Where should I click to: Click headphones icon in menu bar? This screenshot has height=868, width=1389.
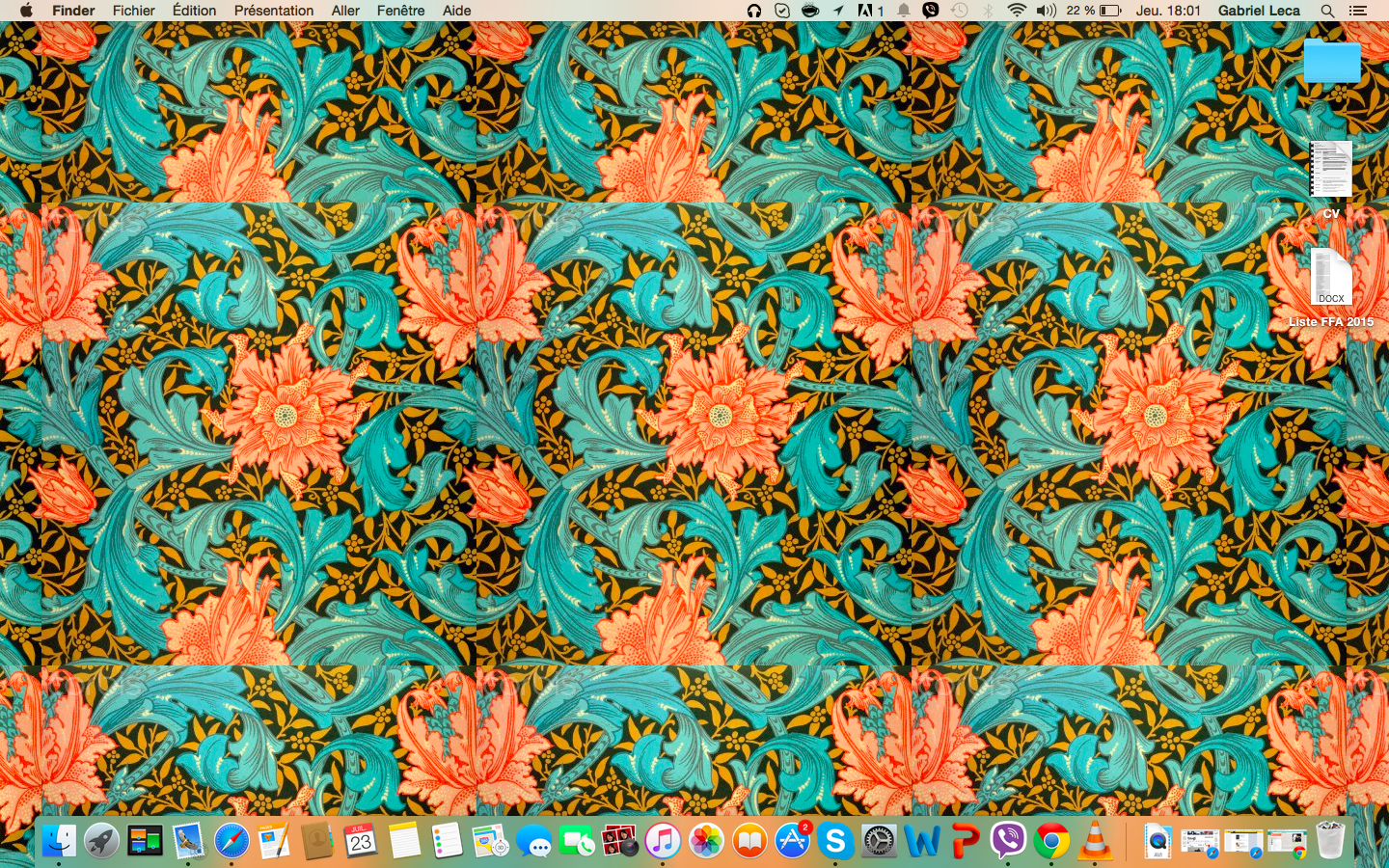pos(754,11)
